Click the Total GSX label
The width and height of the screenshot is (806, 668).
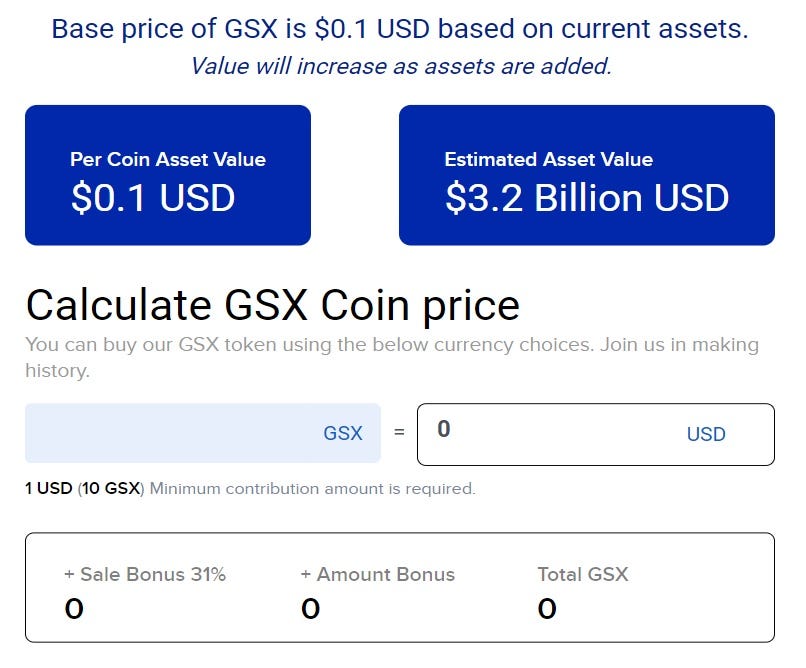(582, 575)
